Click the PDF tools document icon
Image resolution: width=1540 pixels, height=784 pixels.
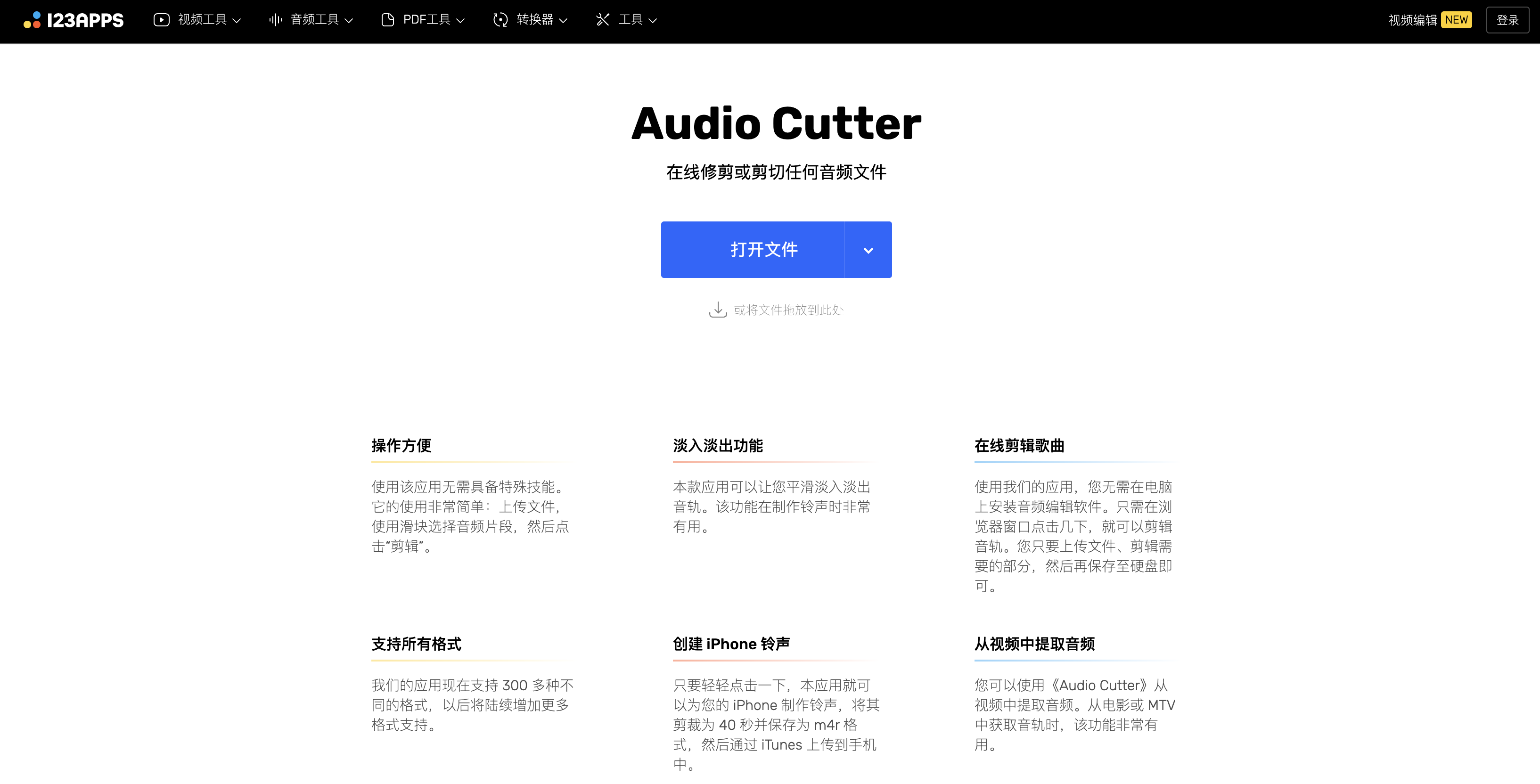[x=387, y=20]
